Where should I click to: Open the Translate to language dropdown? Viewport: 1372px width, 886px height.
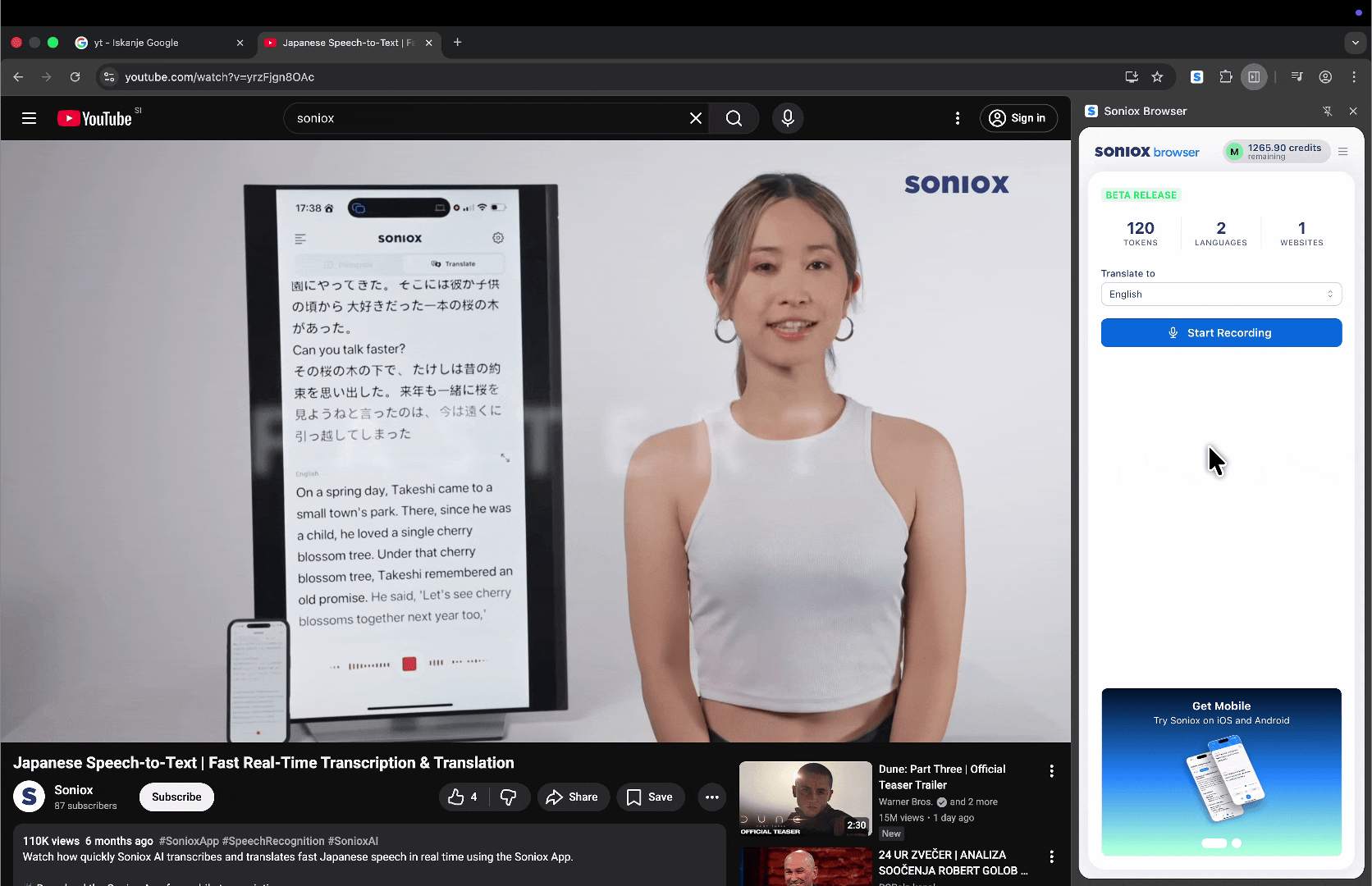point(1220,294)
